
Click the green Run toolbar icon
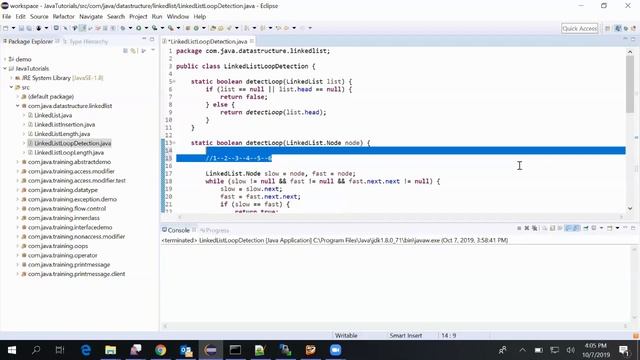point(139,28)
